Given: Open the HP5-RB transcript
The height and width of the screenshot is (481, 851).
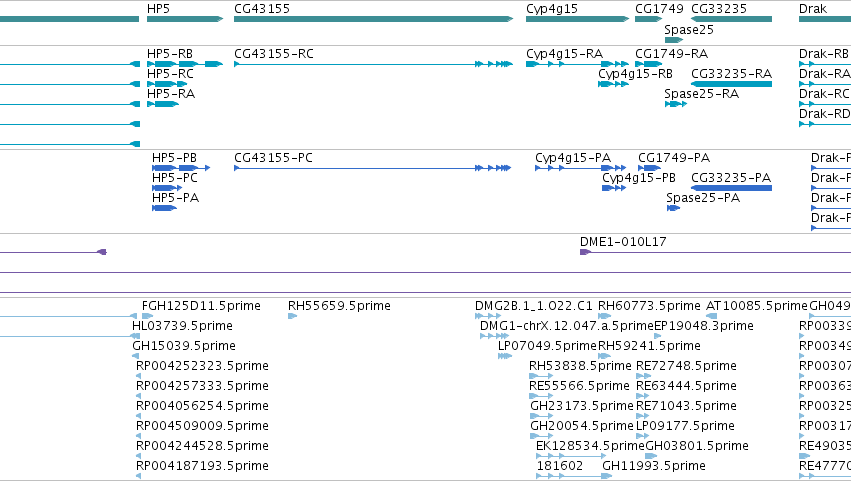Looking at the screenshot, I should [185, 64].
